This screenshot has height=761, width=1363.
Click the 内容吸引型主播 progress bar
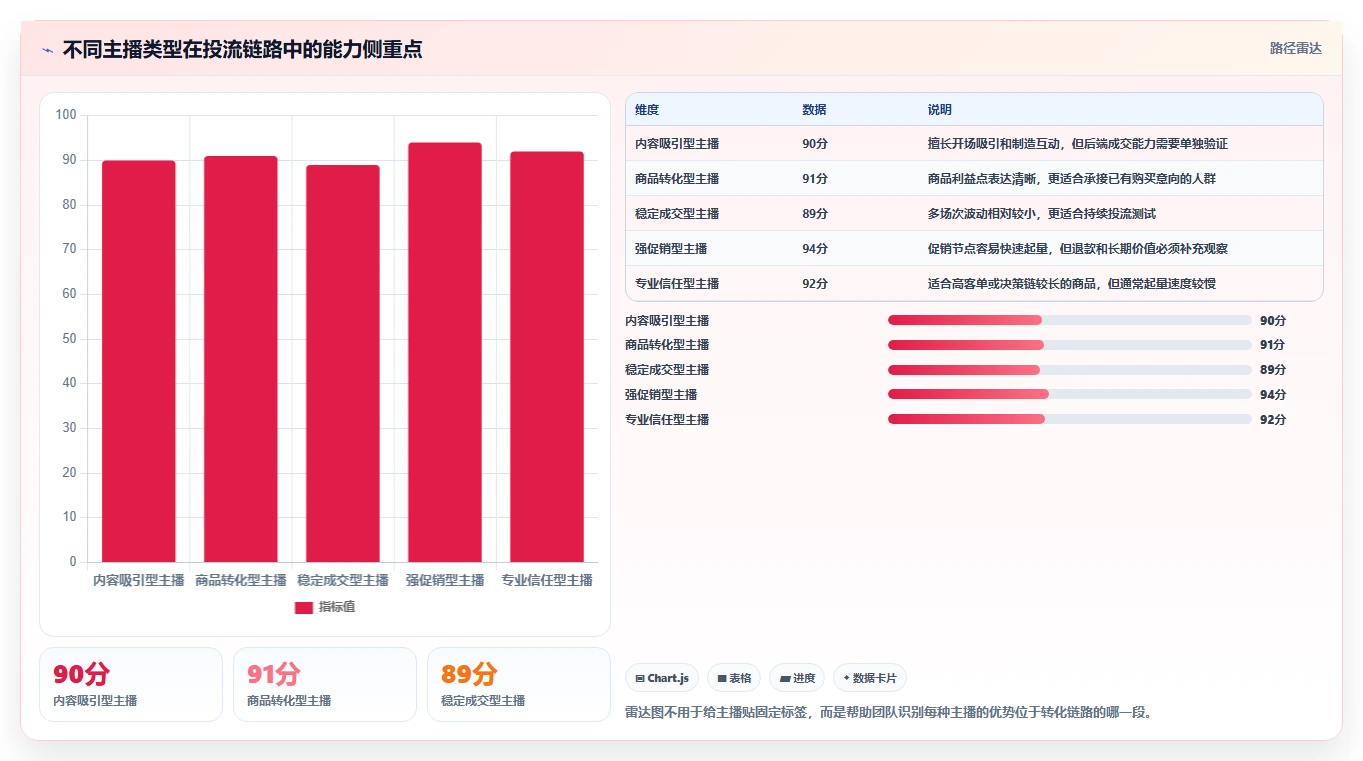point(1070,320)
